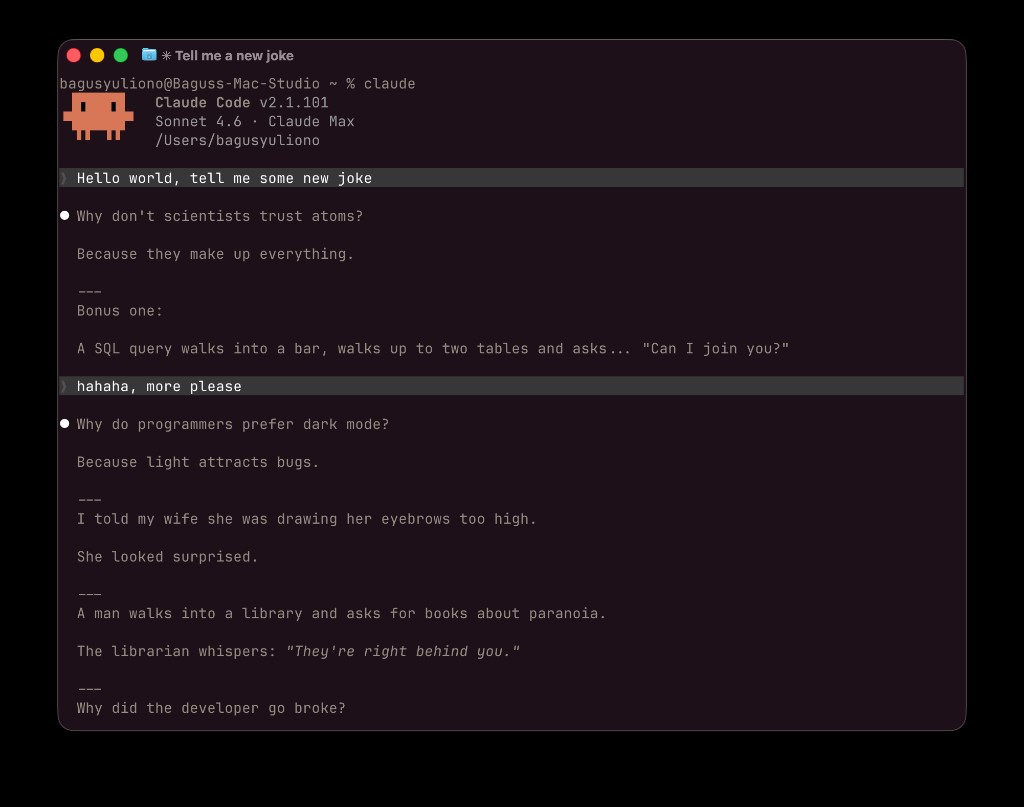1024x807 pixels.
Task: Maximize the terminal using green button
Action: (x=121, y=55)
